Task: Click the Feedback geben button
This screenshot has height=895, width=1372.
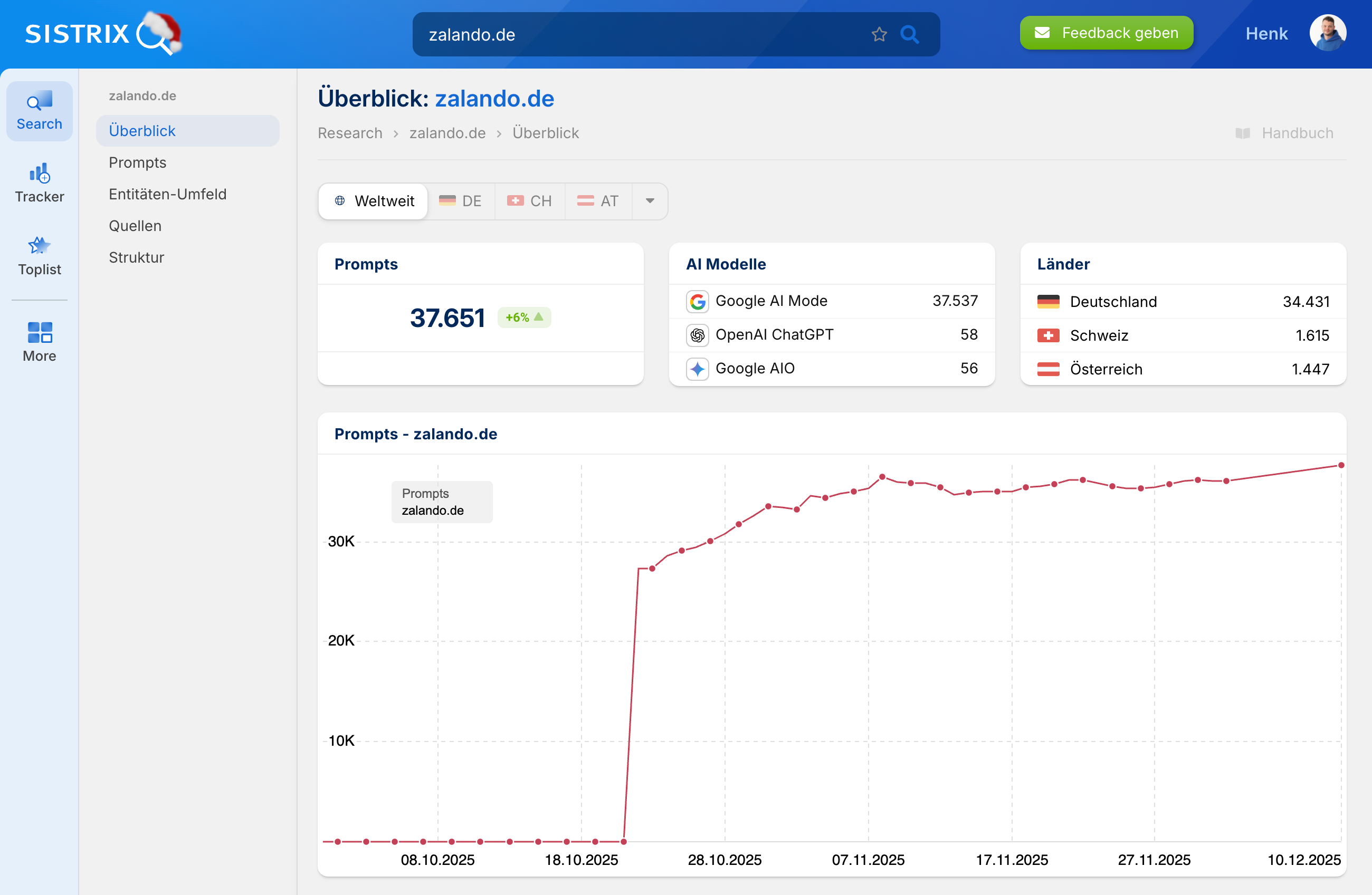Action: click(x=1106, y=33)
